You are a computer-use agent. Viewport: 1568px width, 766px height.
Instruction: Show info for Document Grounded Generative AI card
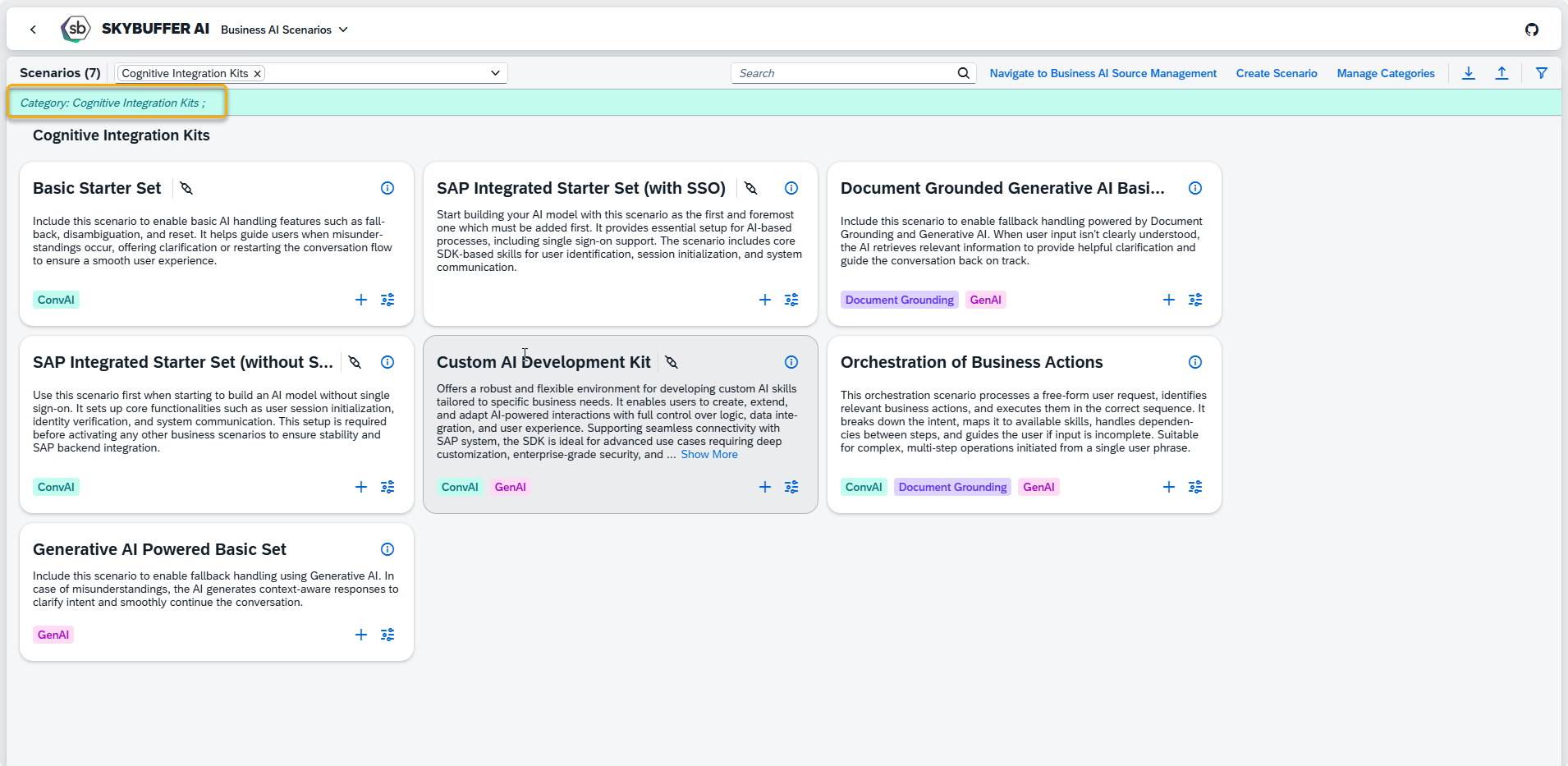(x=1195, y=188)
